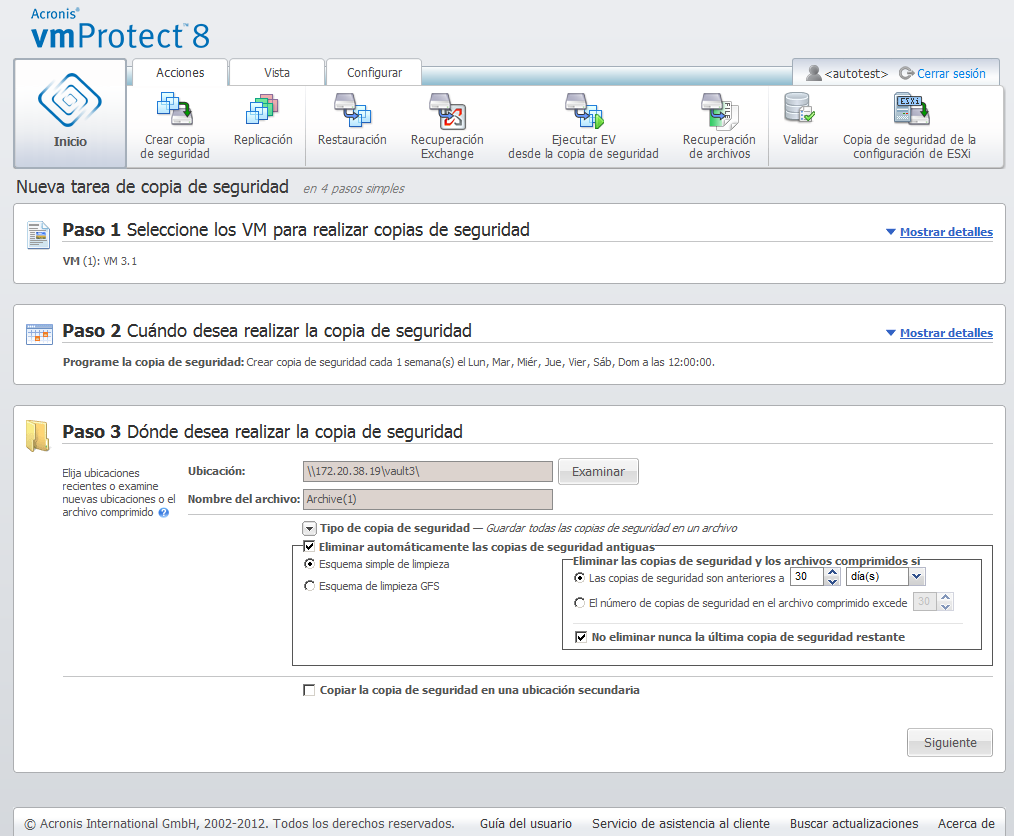The image size is (1014, 836).
Task: Open the Guía del usuario link
Action: 526,824
